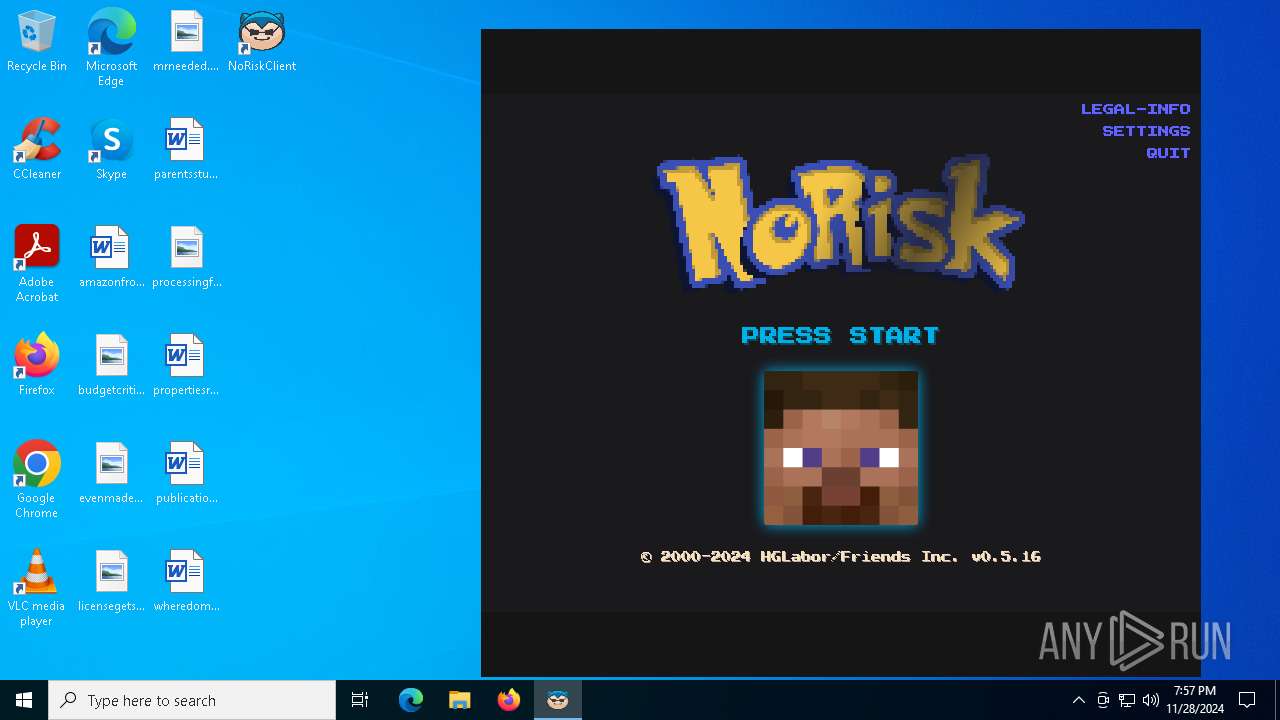
Task: Select QUIT in the NoRisk launcher
Action: (1168, 153)
